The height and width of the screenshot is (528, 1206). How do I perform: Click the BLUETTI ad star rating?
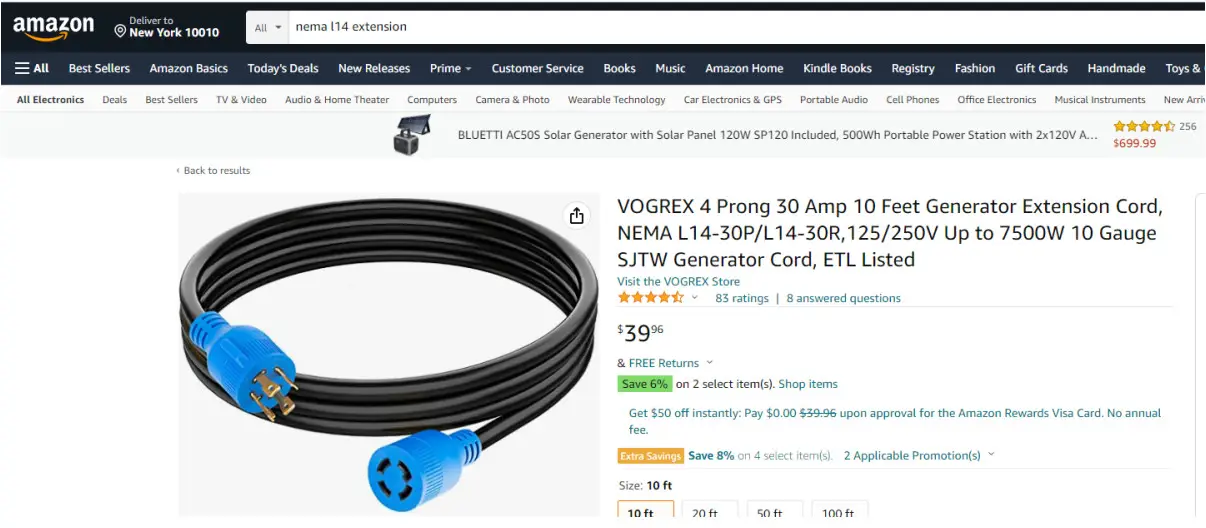(x=1144, y=127)
